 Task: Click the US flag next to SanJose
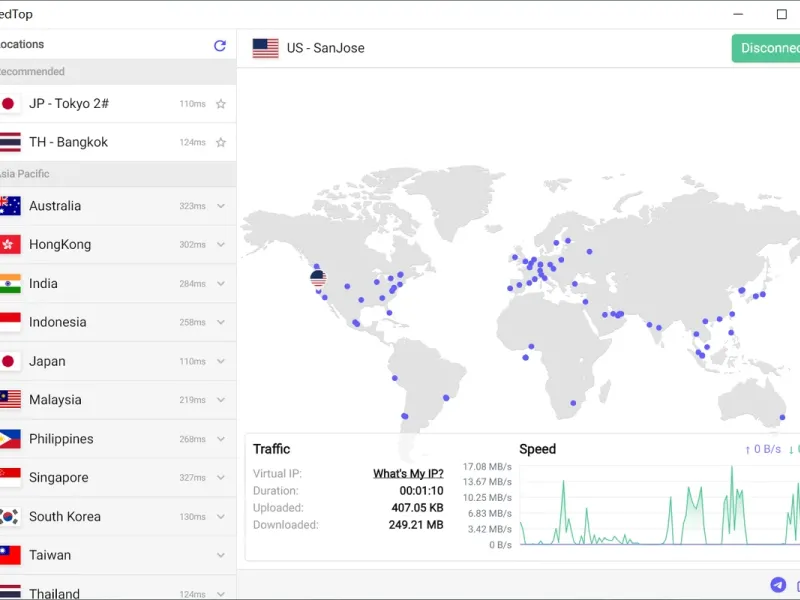point(265,48)
